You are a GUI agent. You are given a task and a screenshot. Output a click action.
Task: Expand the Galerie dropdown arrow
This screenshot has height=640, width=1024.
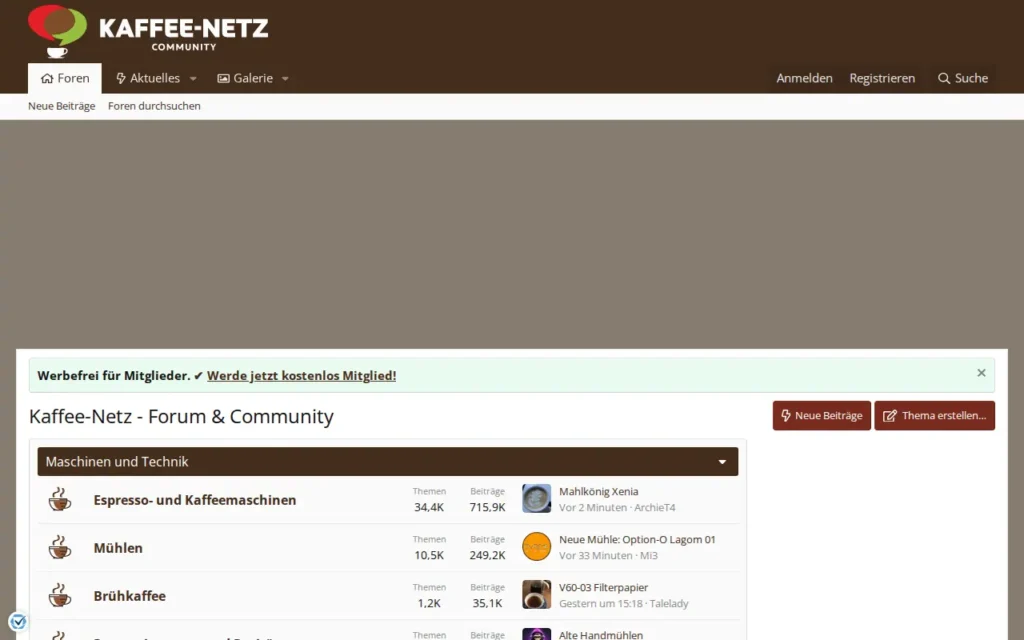click(285, 79)
